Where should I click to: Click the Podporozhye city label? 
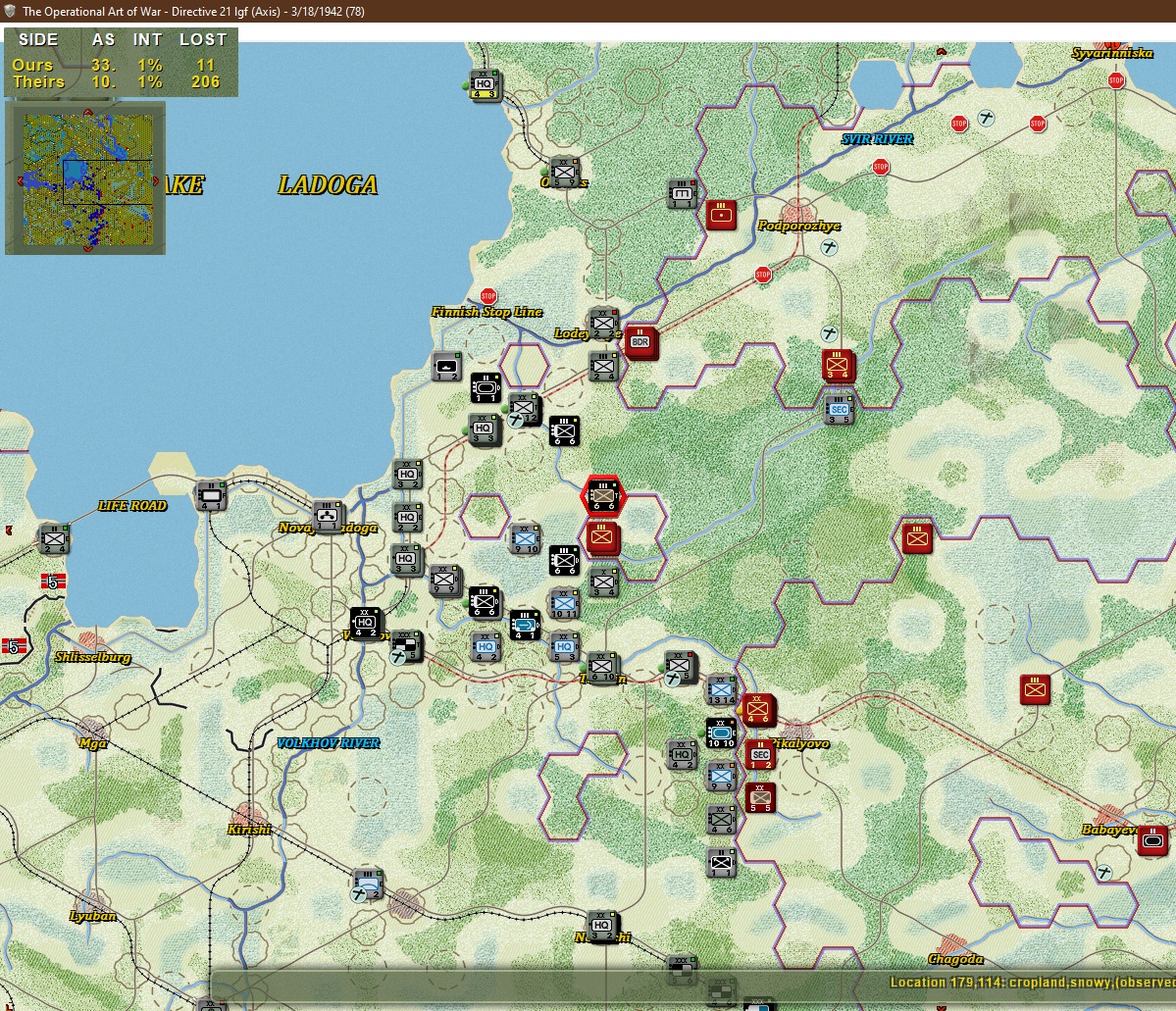(798, 226)
